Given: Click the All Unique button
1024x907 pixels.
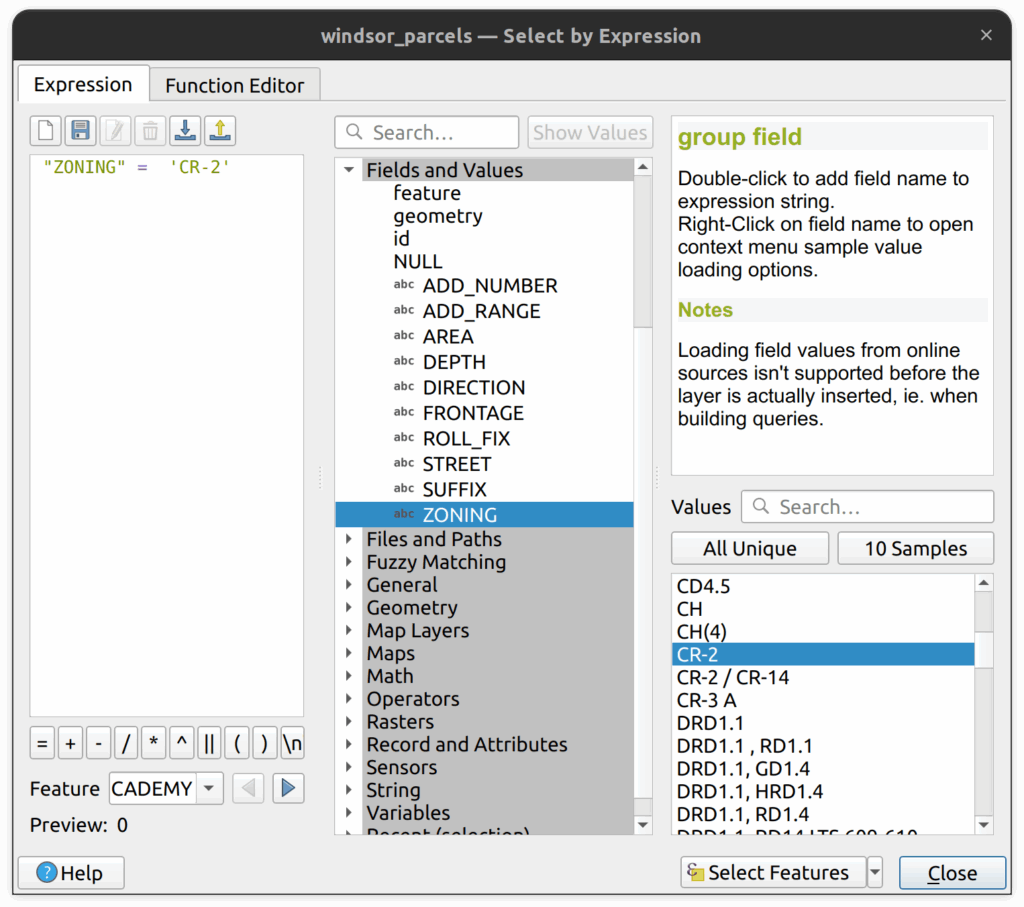Looking at the screenshot, I should [x=749, y=549].
